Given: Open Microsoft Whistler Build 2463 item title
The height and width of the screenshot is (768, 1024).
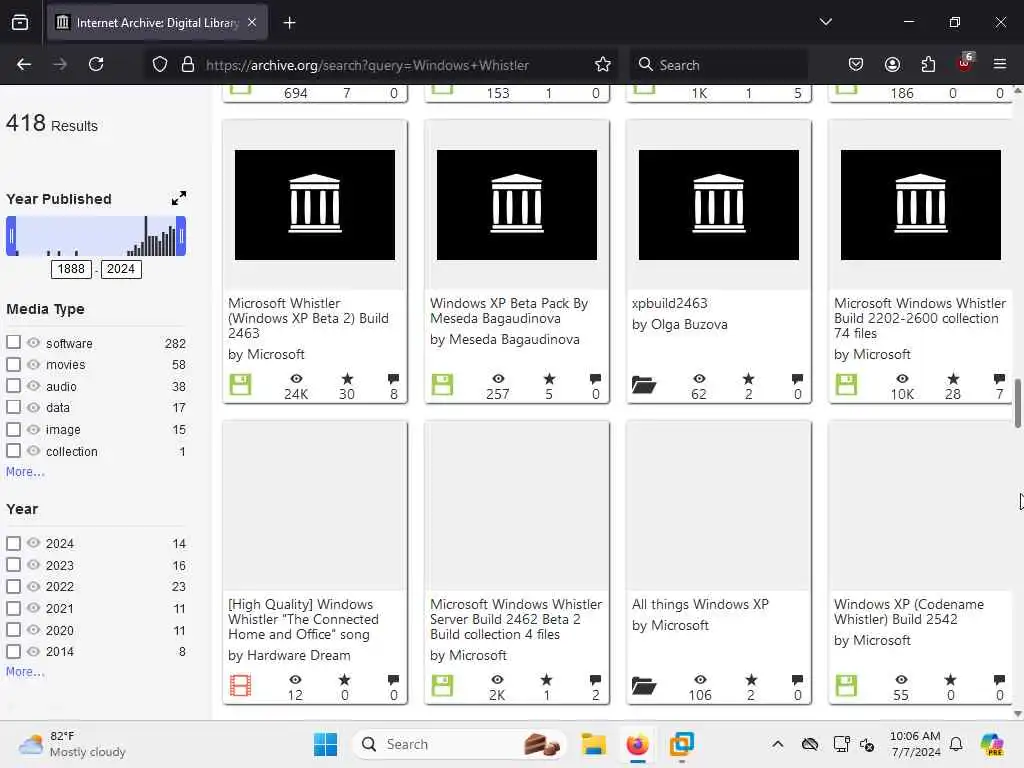Looking at the screenshot, I should tap(308, 318).
